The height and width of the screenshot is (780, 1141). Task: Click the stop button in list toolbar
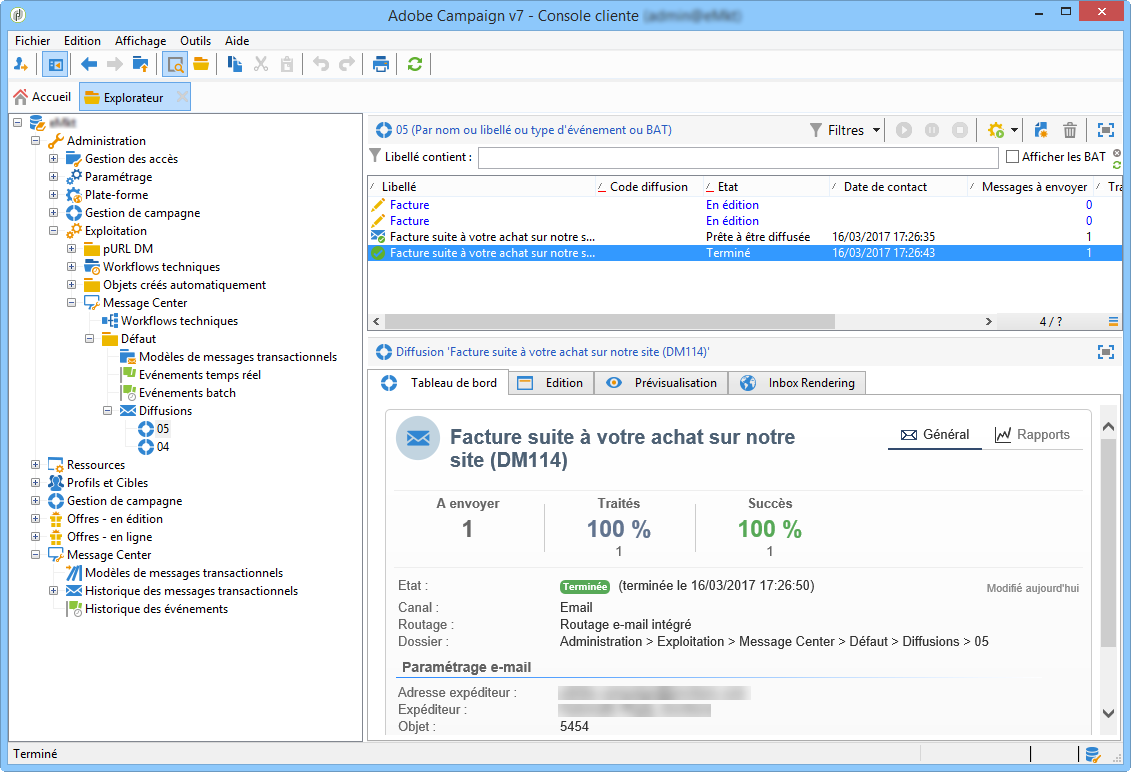tap(960, 130)
